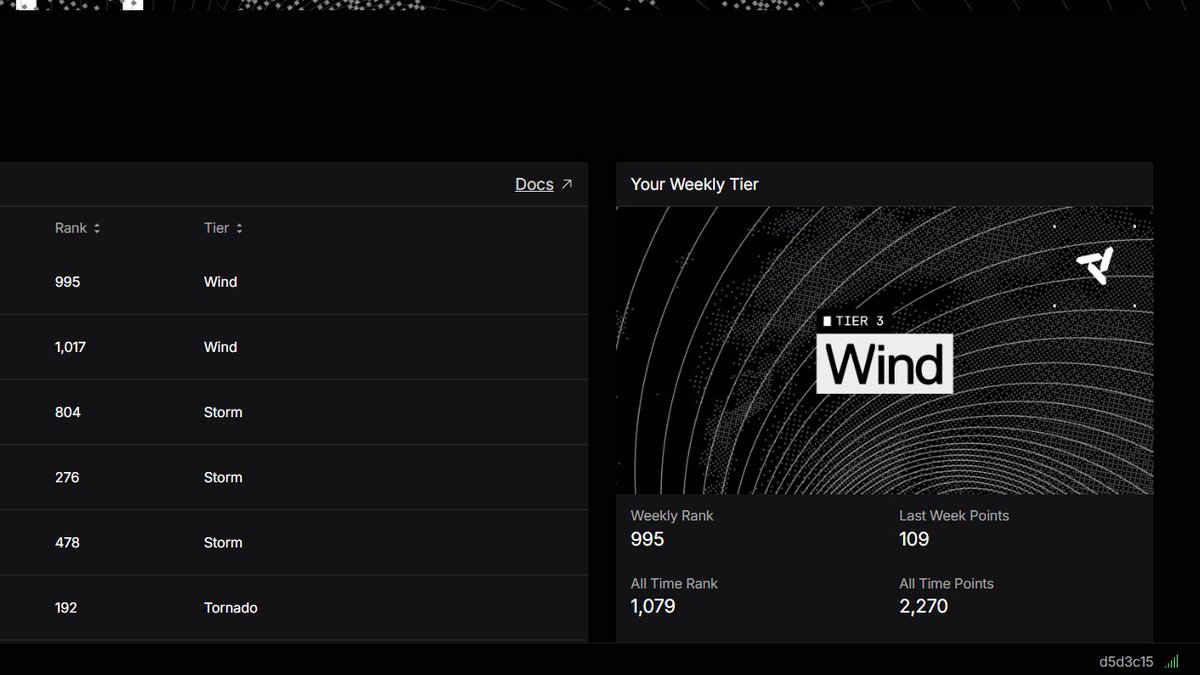The height and width of the screenshot is (675, 1200).
Task: Open the Docs link
Action: tap(534, 184)
